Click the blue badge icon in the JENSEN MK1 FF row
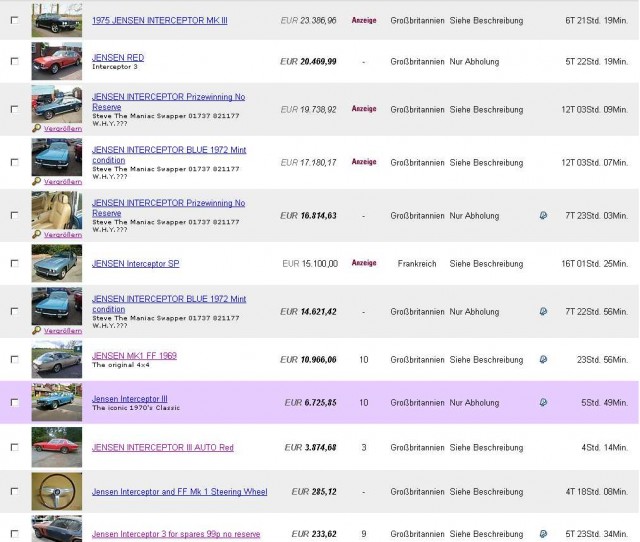640x542 pixels. tap(543, 359)
